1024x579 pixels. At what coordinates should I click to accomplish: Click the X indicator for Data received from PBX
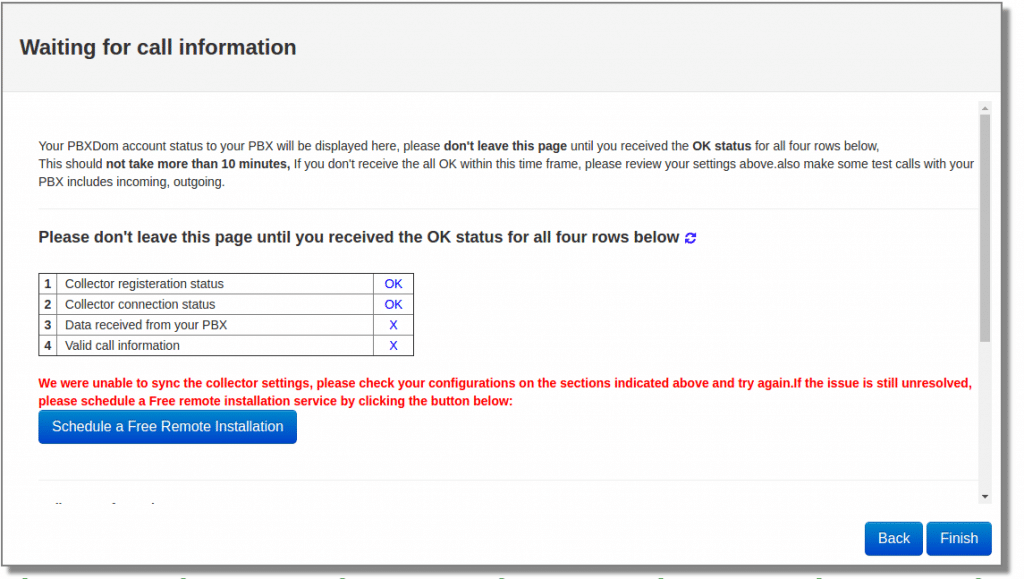[x=393, y=325]
